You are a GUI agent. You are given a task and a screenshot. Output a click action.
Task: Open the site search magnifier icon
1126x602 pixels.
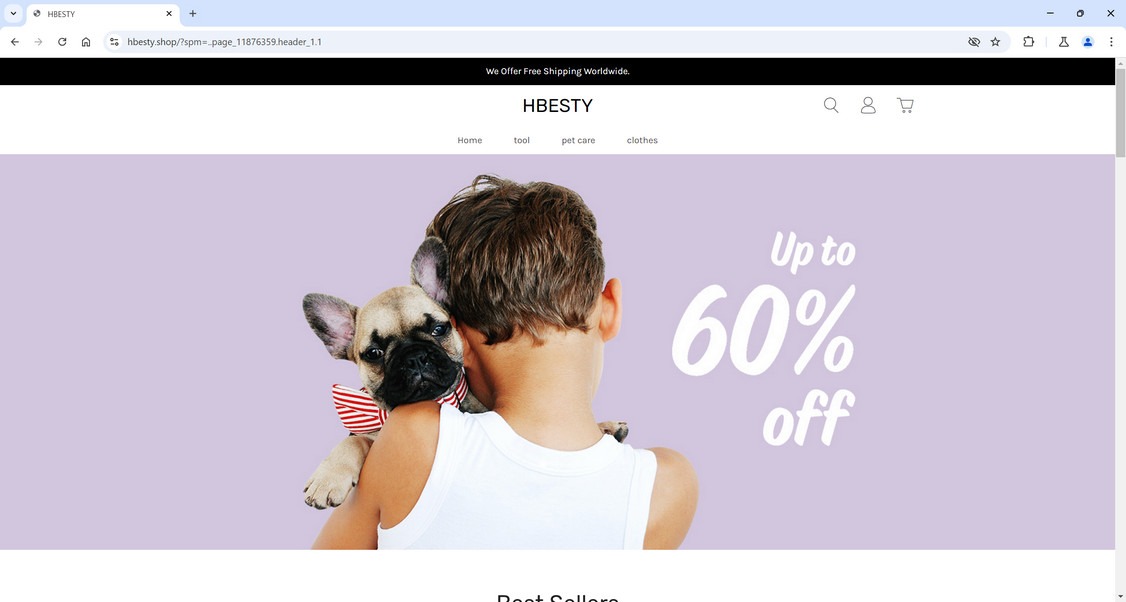pyautogui.click(x=831, y=106)
